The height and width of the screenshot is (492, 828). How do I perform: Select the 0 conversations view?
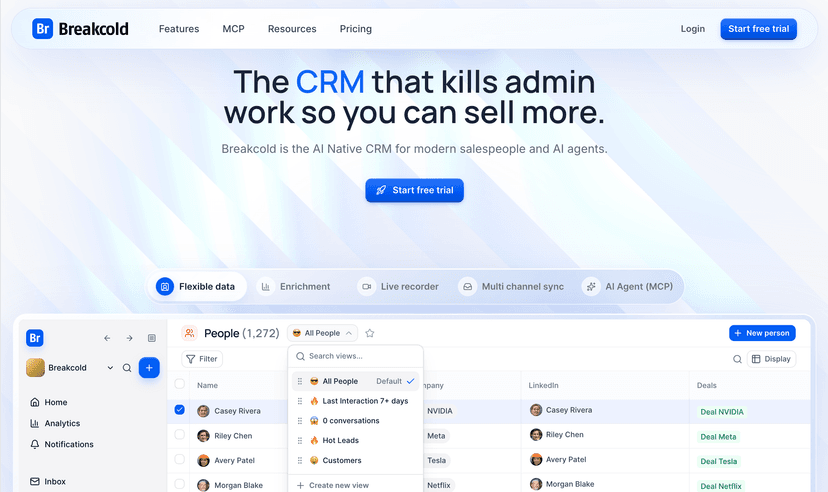click(x=355, y=421)
